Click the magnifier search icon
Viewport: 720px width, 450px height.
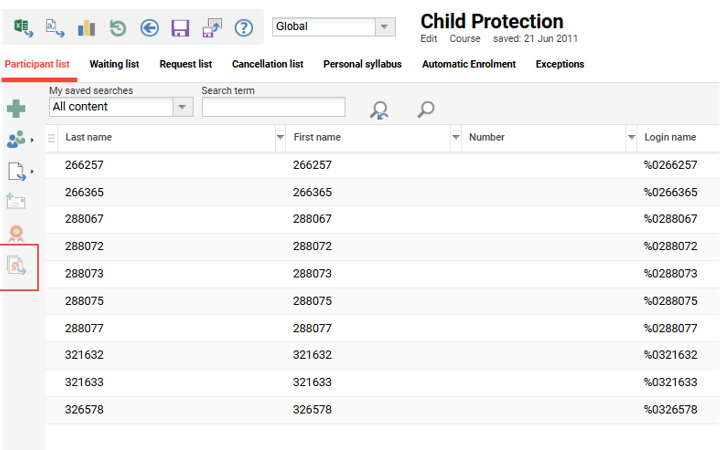click(x=426, y=109)
